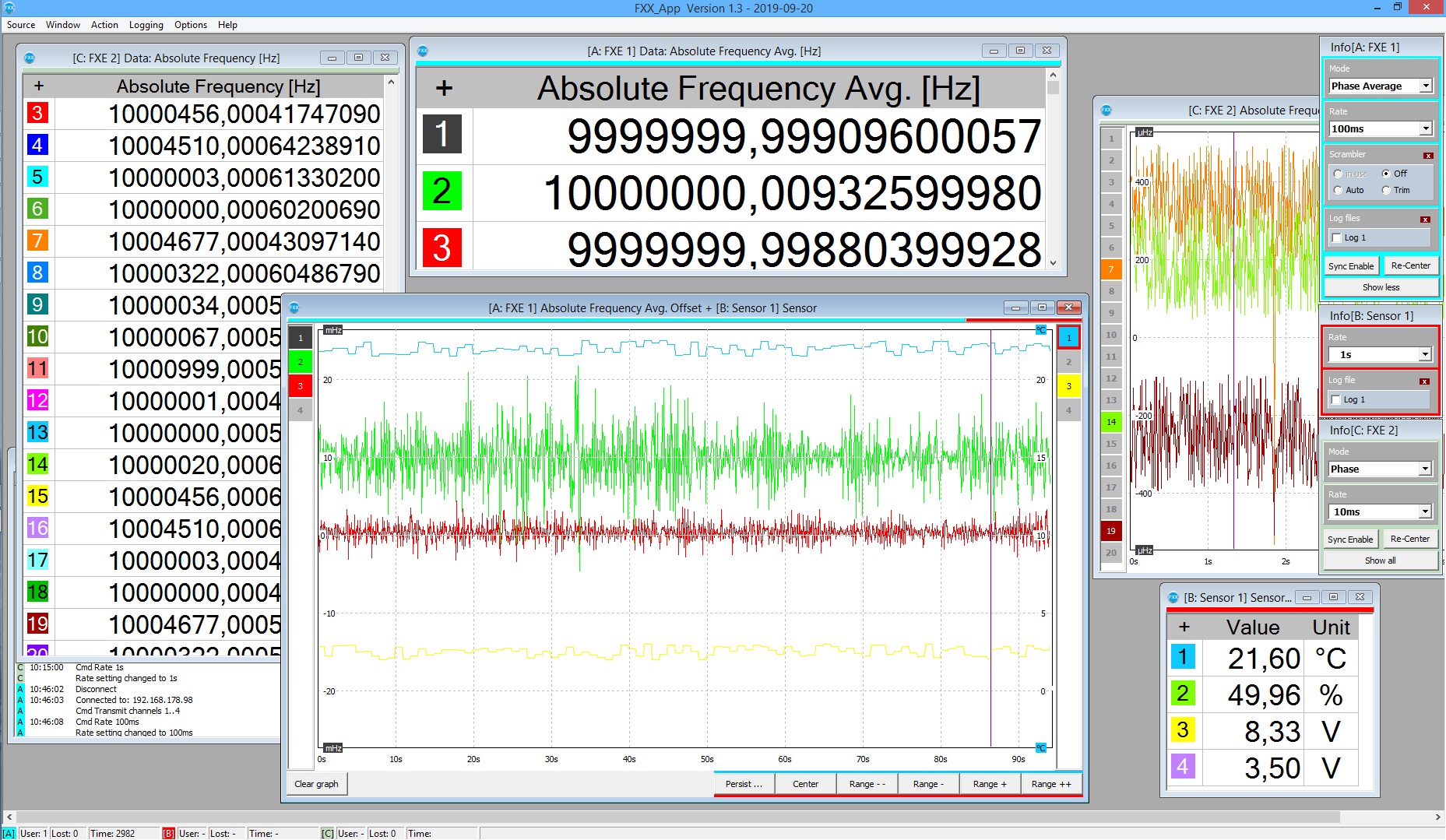Toggle red FXE 1 channel 3 in offset graph
This screenshot has width=1446, height=840.
tap(301, 386)
